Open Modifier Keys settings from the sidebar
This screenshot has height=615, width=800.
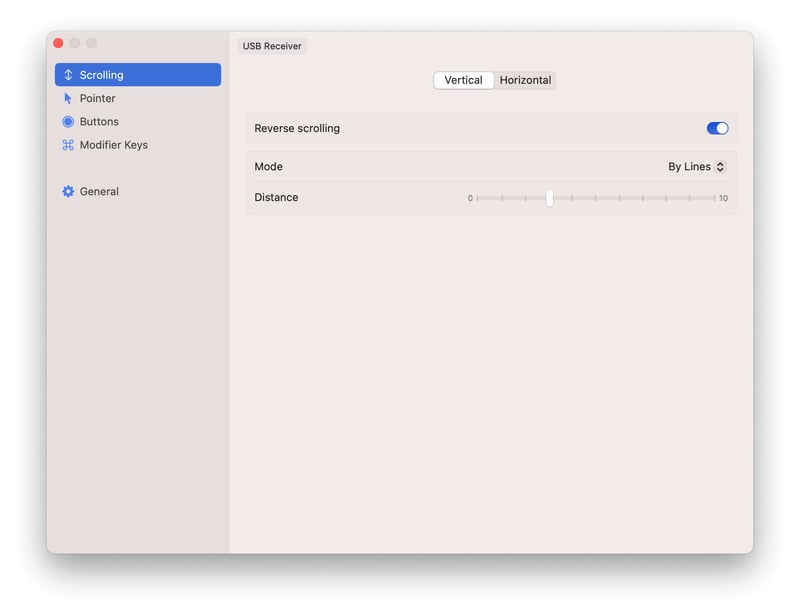(x=114, y=144)
